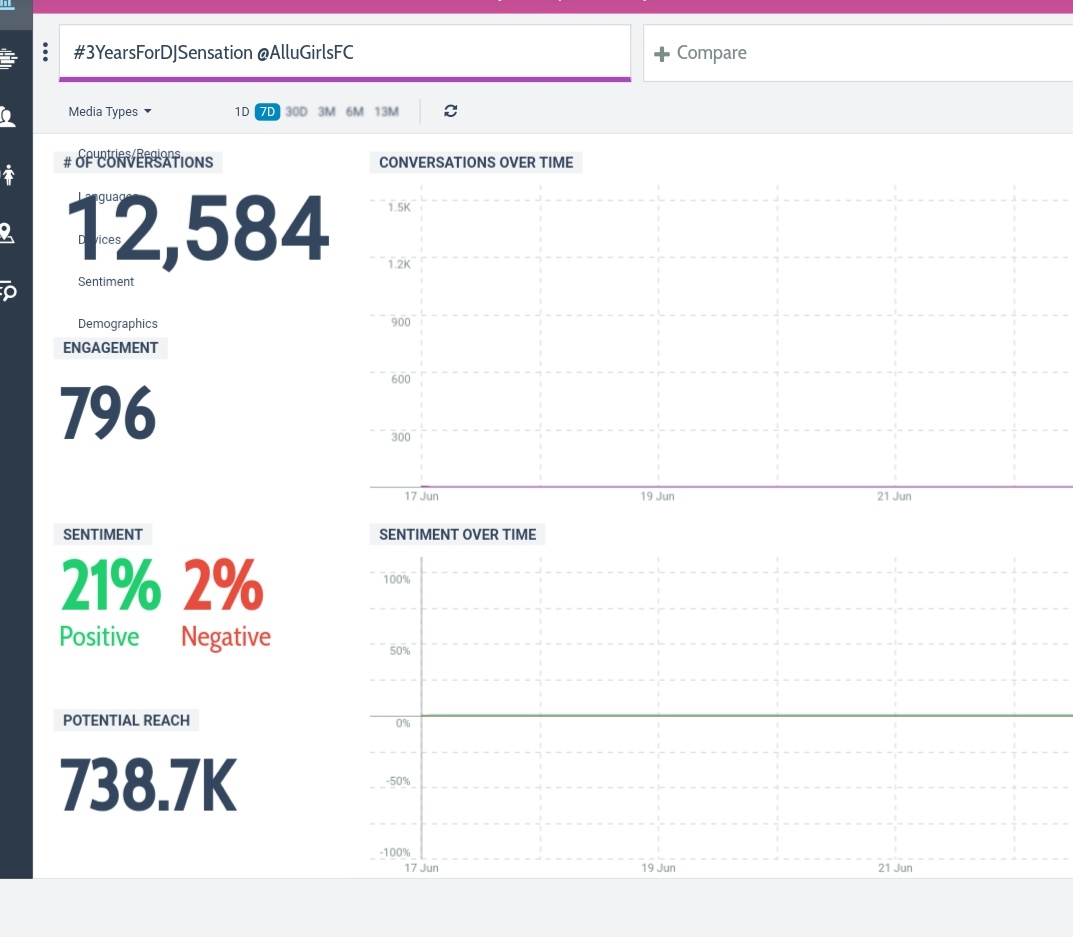
Task: Click the Potential Reach heading
Action: coord(127,720)
